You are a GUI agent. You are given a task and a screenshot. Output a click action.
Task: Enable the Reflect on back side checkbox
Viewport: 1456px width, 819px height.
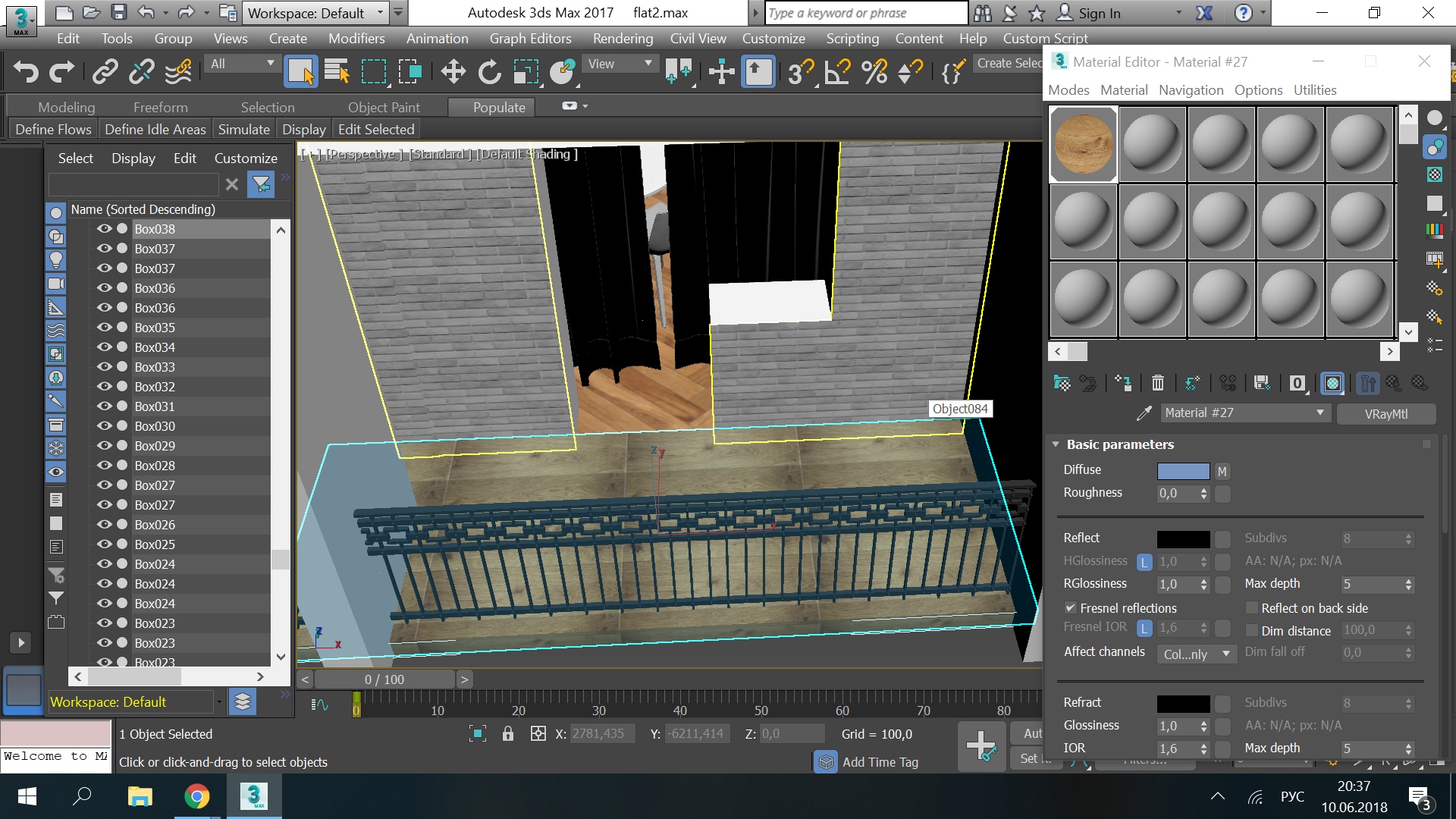point(1252,607)
